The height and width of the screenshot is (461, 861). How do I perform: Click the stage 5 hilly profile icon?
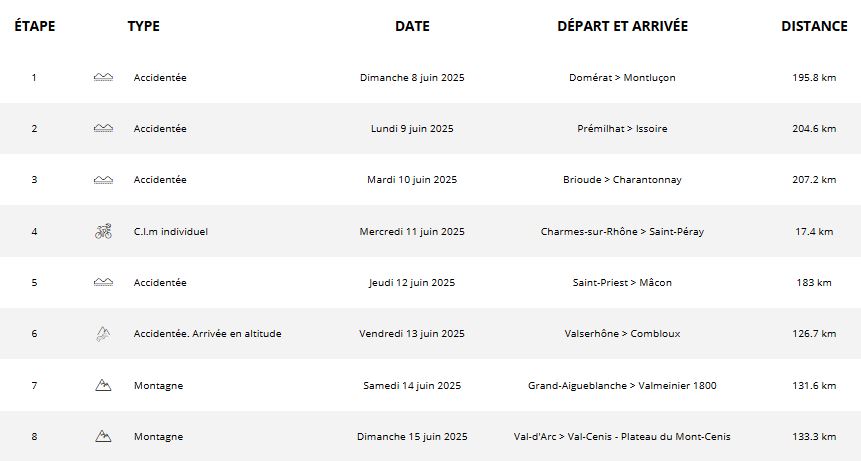(x=103, y=283)
